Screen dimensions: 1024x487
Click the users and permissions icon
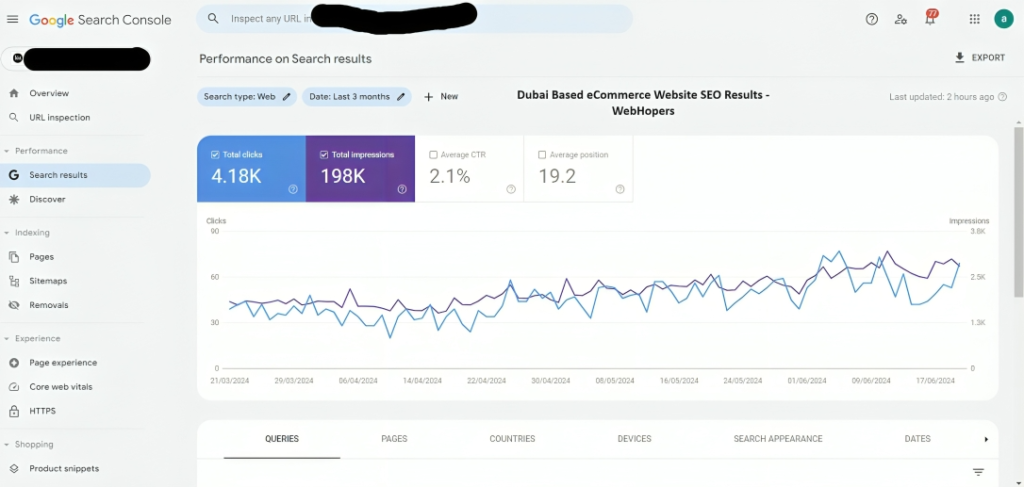(x=901, y=19)
